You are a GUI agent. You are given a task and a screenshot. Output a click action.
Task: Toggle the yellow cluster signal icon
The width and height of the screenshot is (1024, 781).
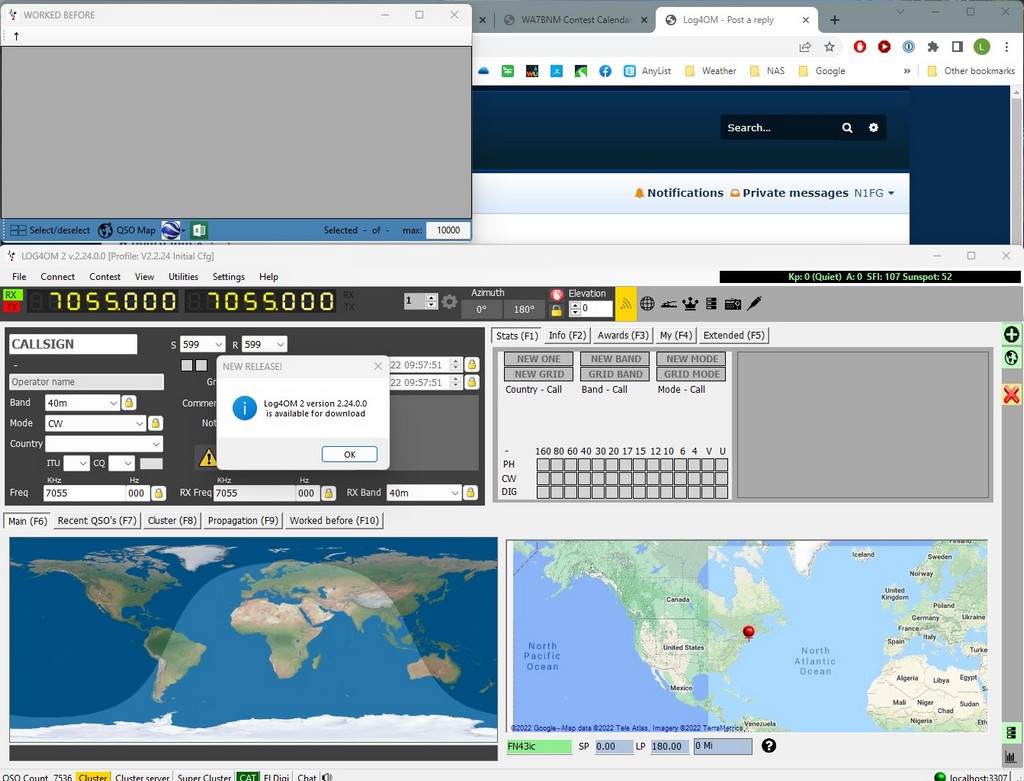tap(626, 304)
